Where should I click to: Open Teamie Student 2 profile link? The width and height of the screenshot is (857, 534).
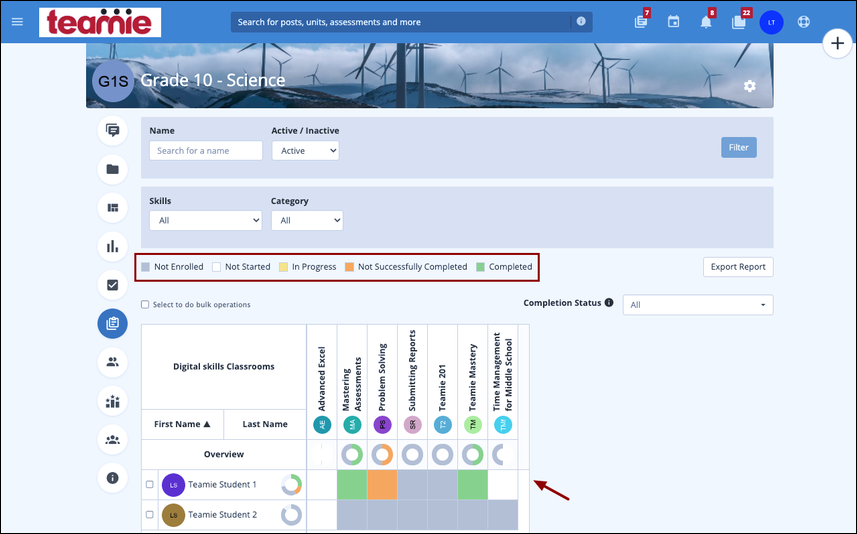(222, 514)
